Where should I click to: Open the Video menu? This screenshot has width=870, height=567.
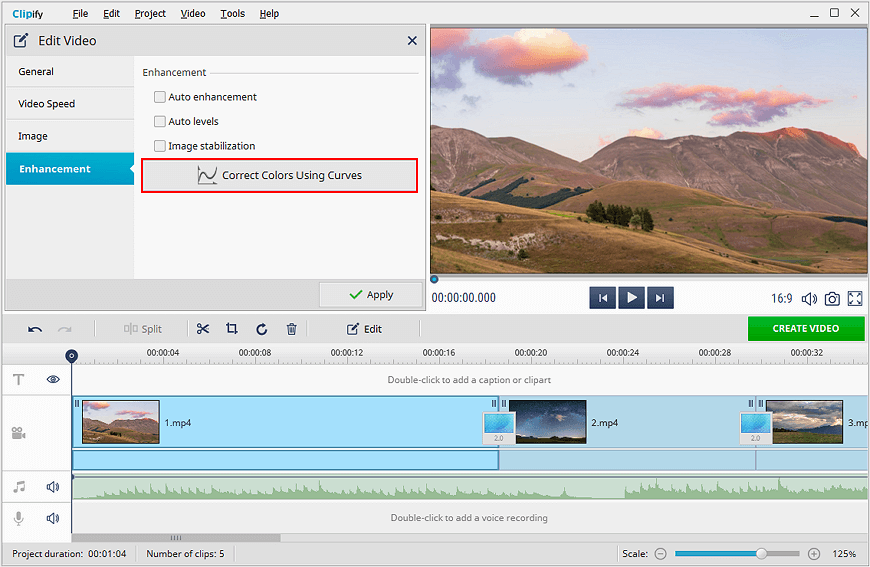(x=193, y=13)
